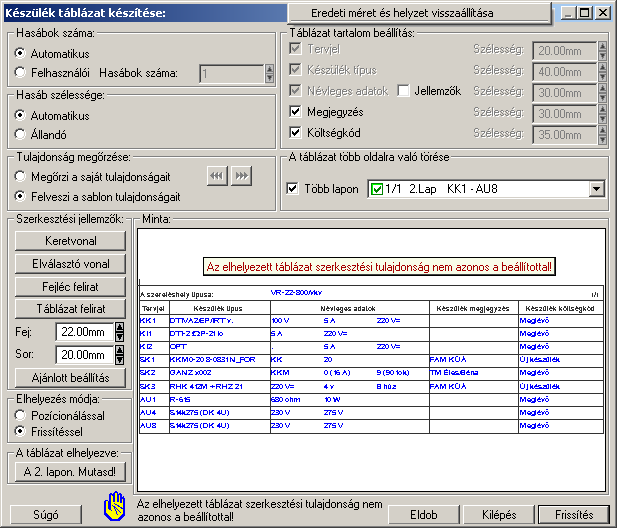This screenshot has width=617, height=528.
Task: Click the forward triple-arrow right button
Action: click(x=241, y=175)
